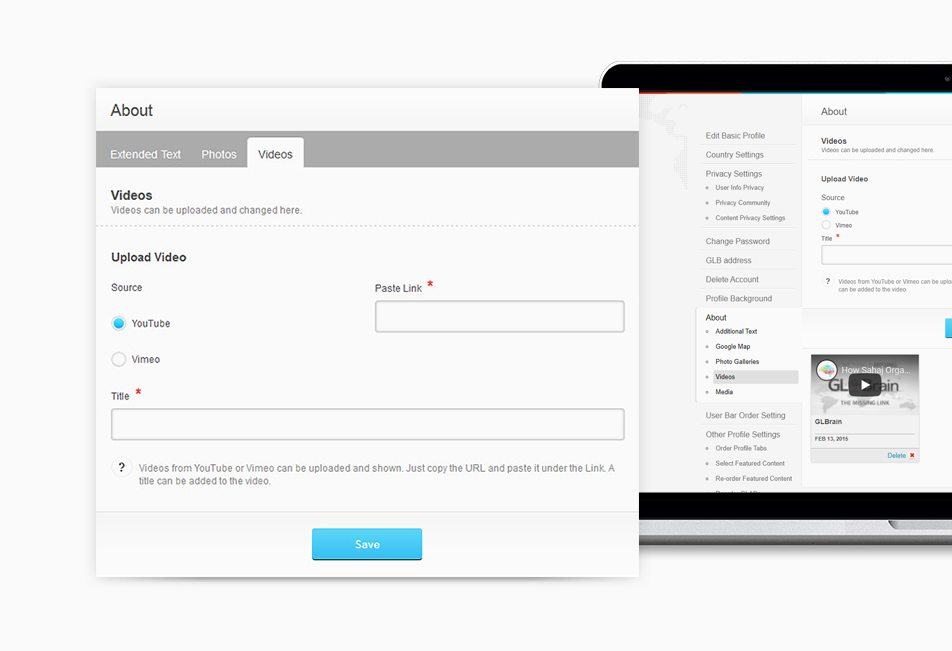Select YouTube as video source
Screen dimensions: 952x651
[119, 323]
